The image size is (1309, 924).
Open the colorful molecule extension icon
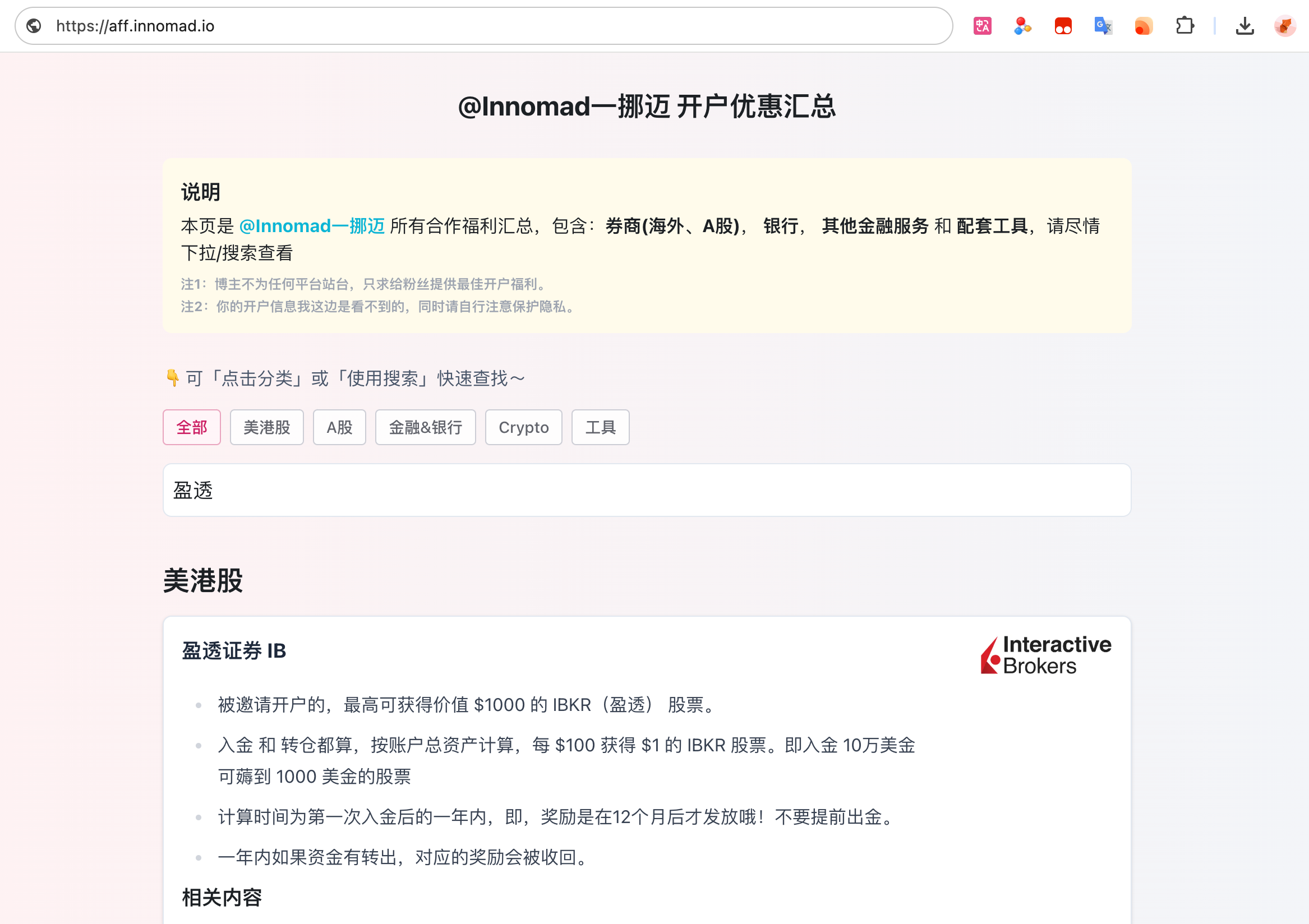[1023, 26]
